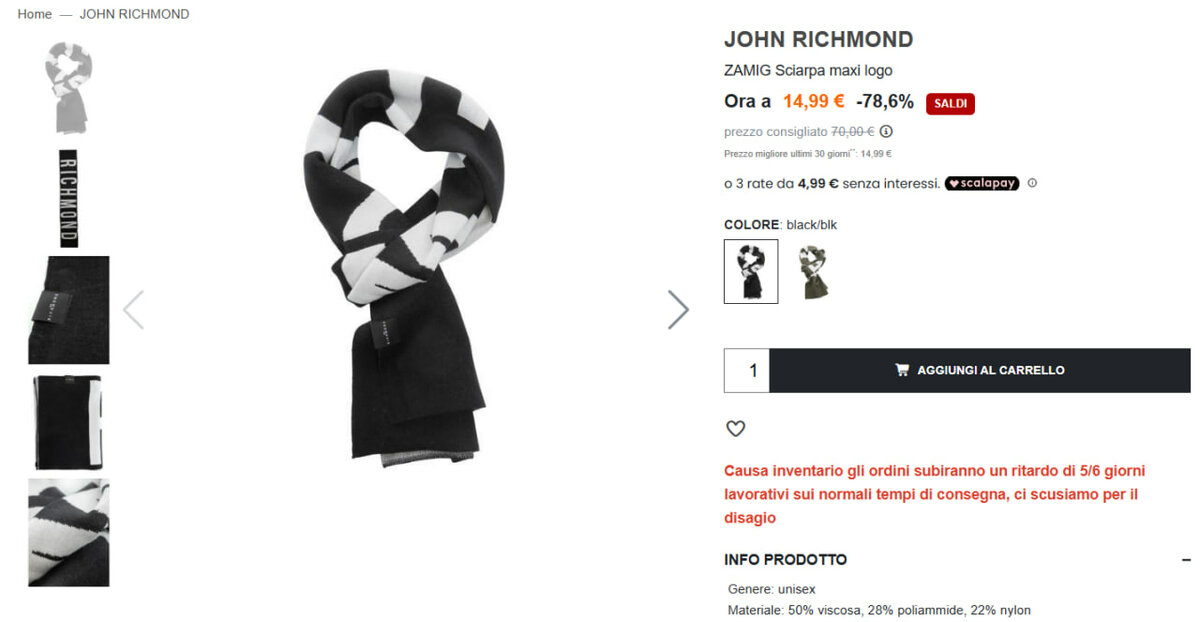Click the red SALDI badge

(x=949, y=103)
